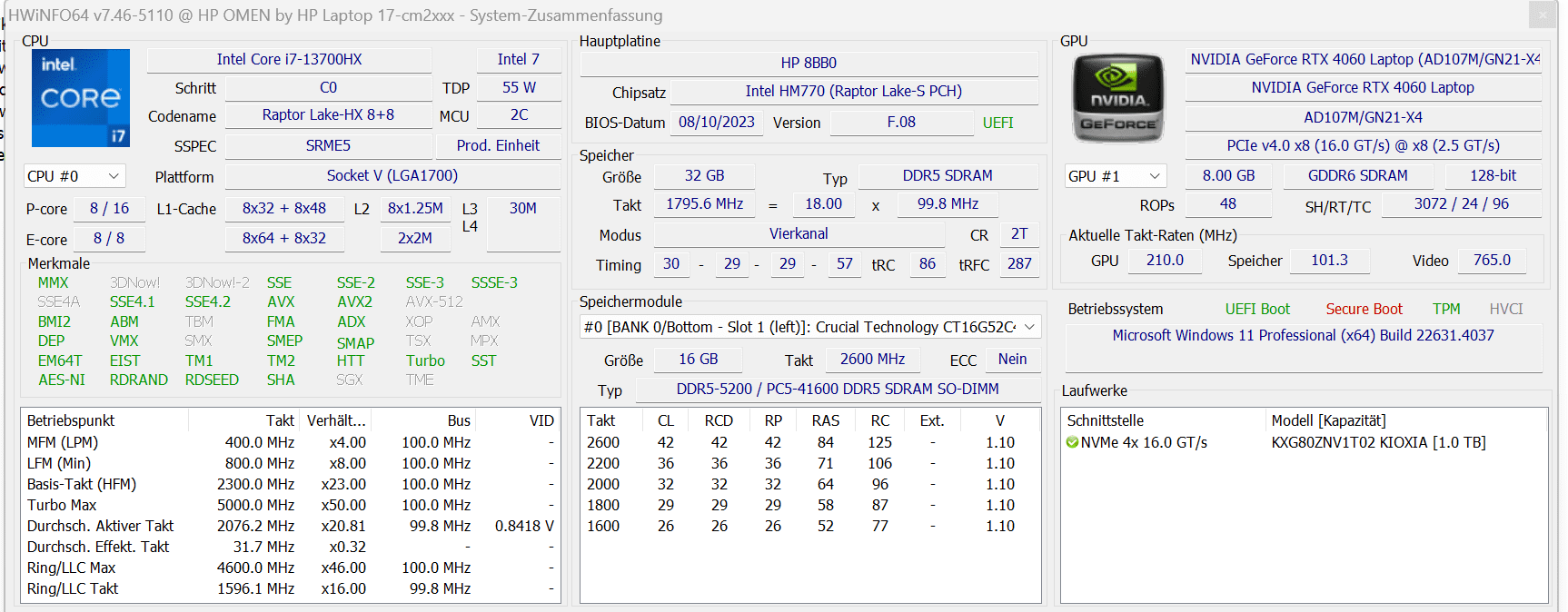Click the 128-bit bus width field
The image size is (1568, 612).
(1493, 175)
